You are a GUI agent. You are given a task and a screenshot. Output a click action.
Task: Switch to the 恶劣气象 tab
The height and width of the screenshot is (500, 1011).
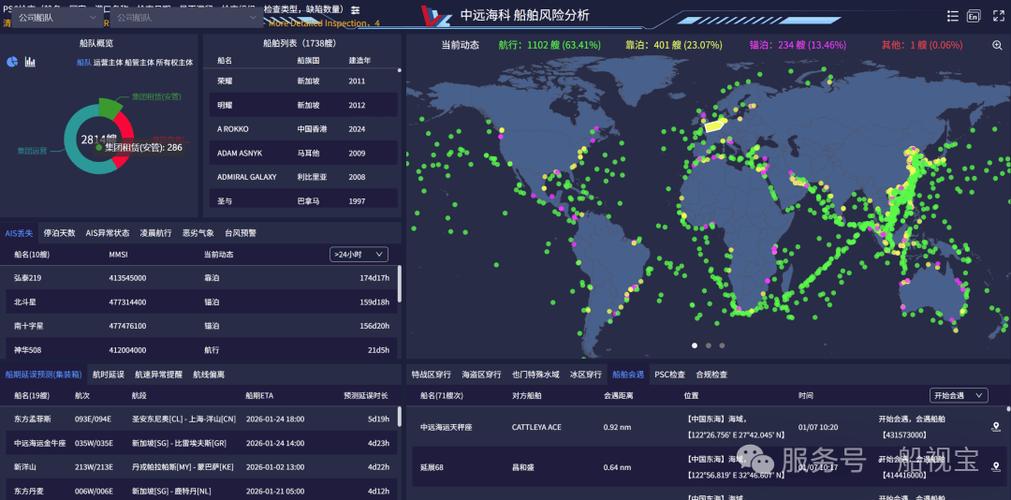coord(199,233)
